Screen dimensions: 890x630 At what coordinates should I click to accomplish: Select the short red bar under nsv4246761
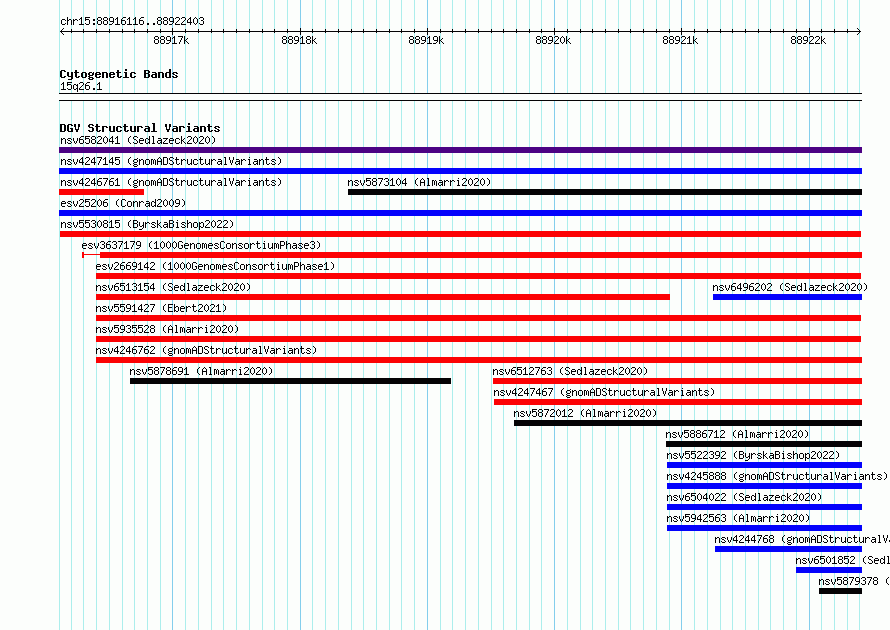tap(102, 192)
